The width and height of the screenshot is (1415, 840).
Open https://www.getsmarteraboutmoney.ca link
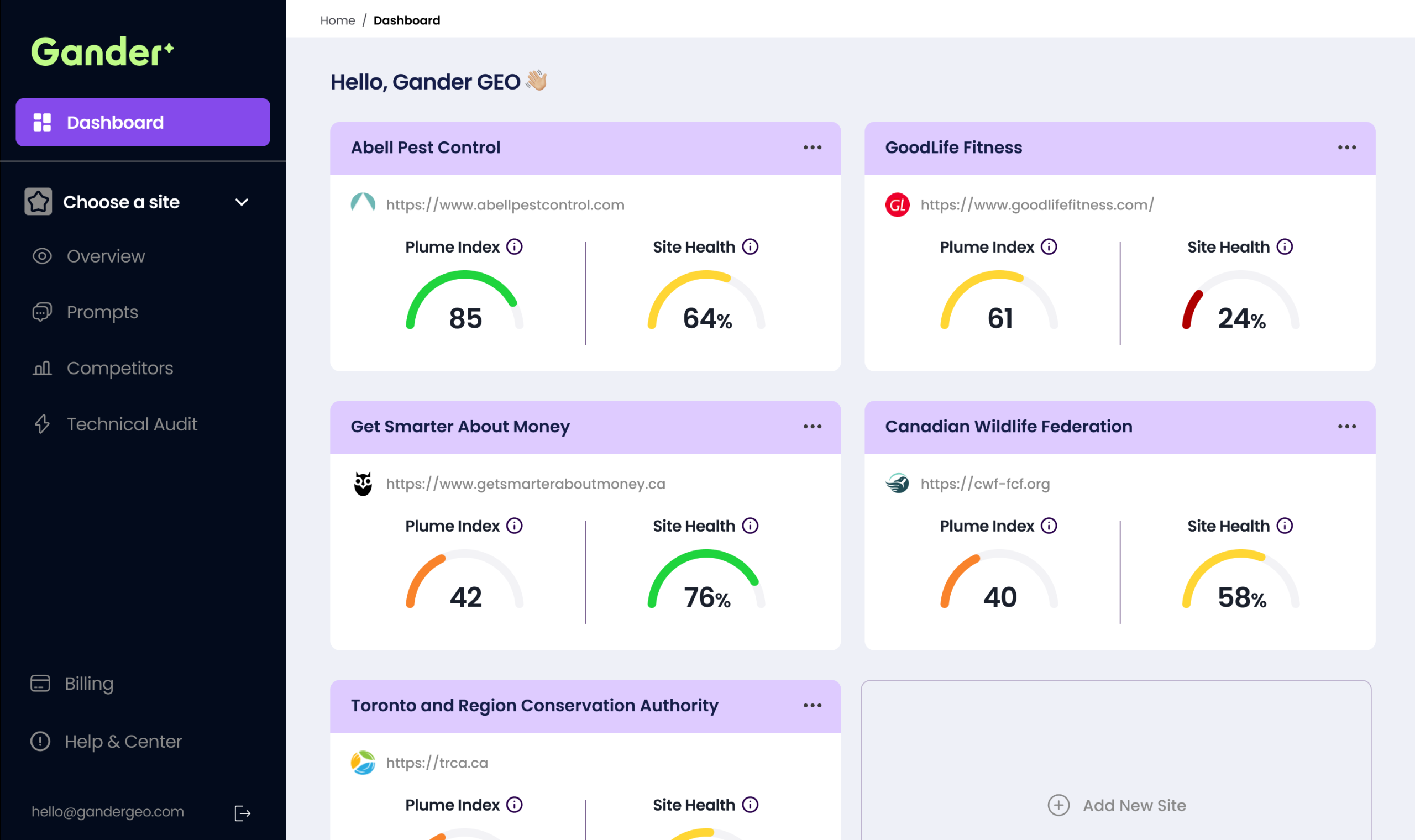525,484
